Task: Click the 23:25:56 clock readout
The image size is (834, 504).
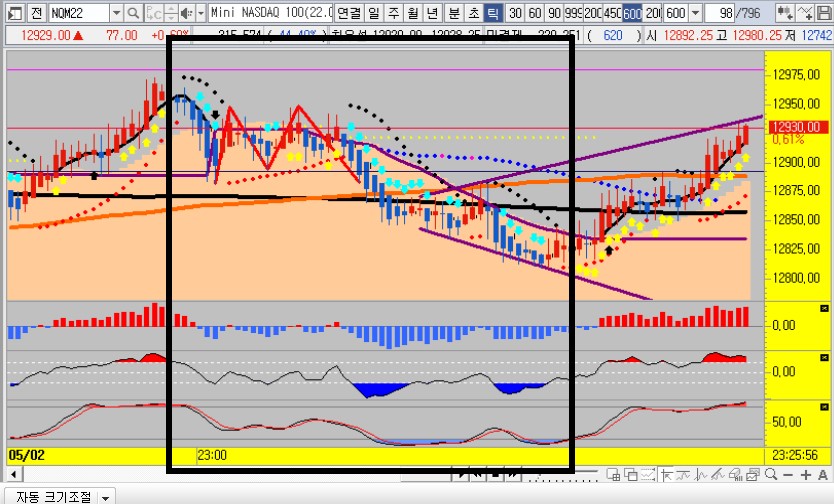Action: (795, 455)
